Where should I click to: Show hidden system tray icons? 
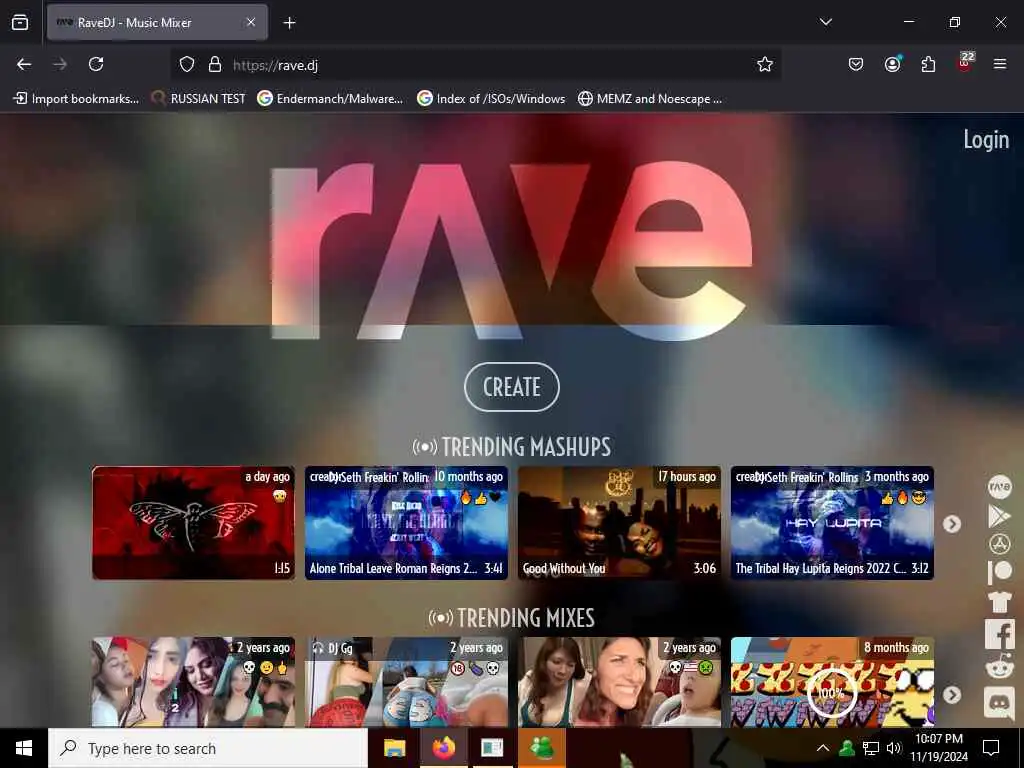[x=823, y=748]
